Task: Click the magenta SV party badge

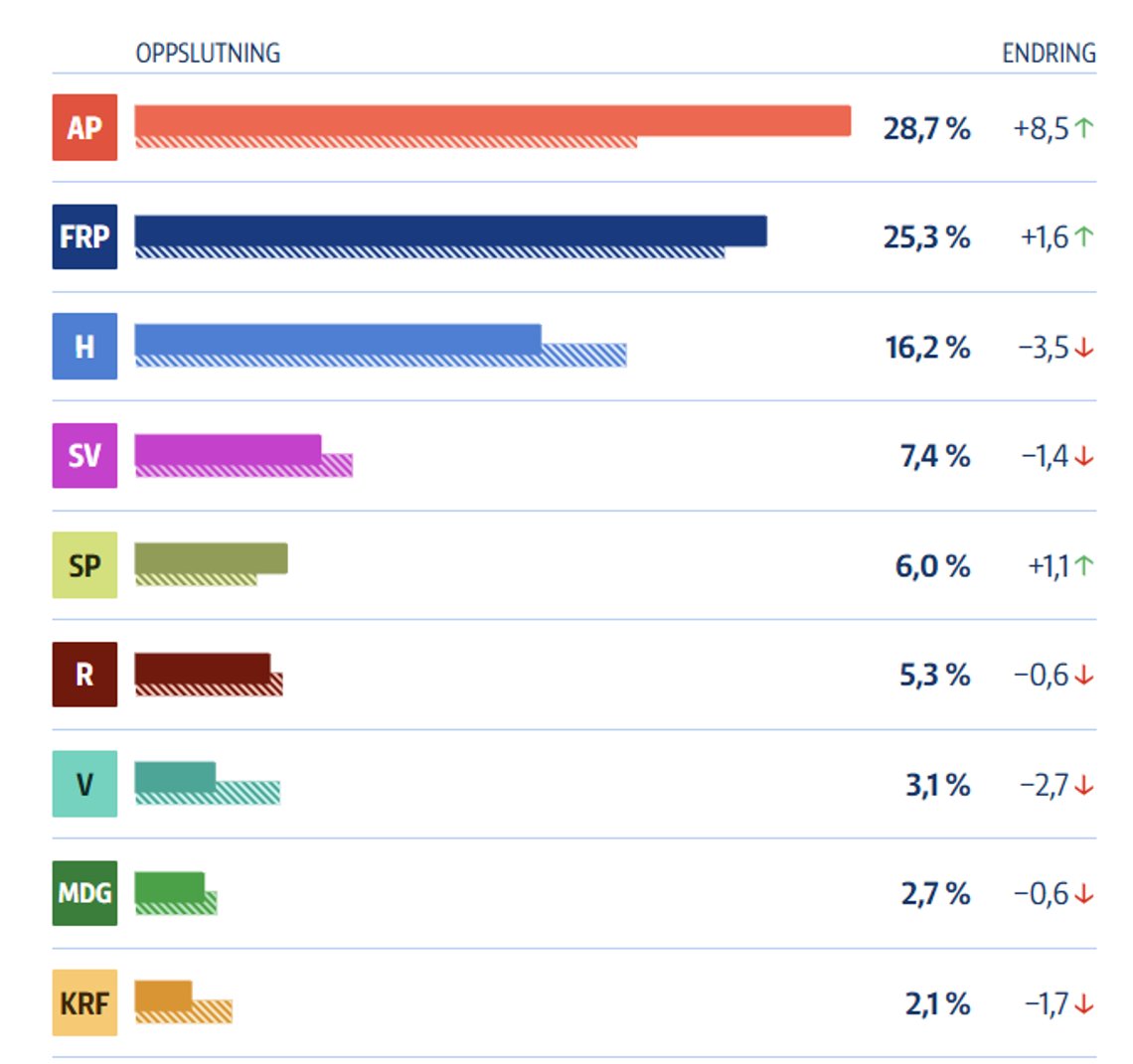Action: click(84, 456)
